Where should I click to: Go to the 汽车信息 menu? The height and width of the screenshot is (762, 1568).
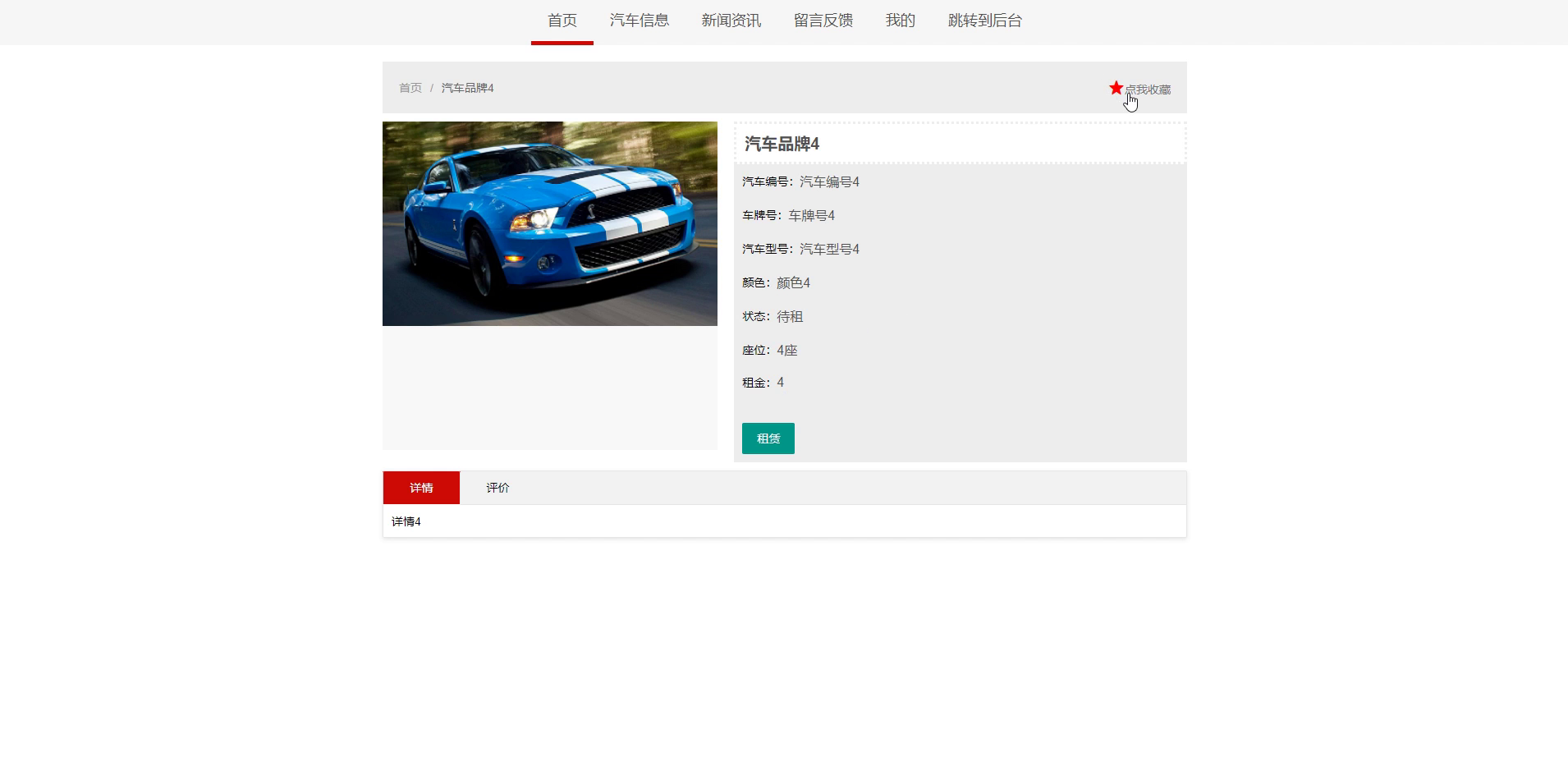point(640,21)
